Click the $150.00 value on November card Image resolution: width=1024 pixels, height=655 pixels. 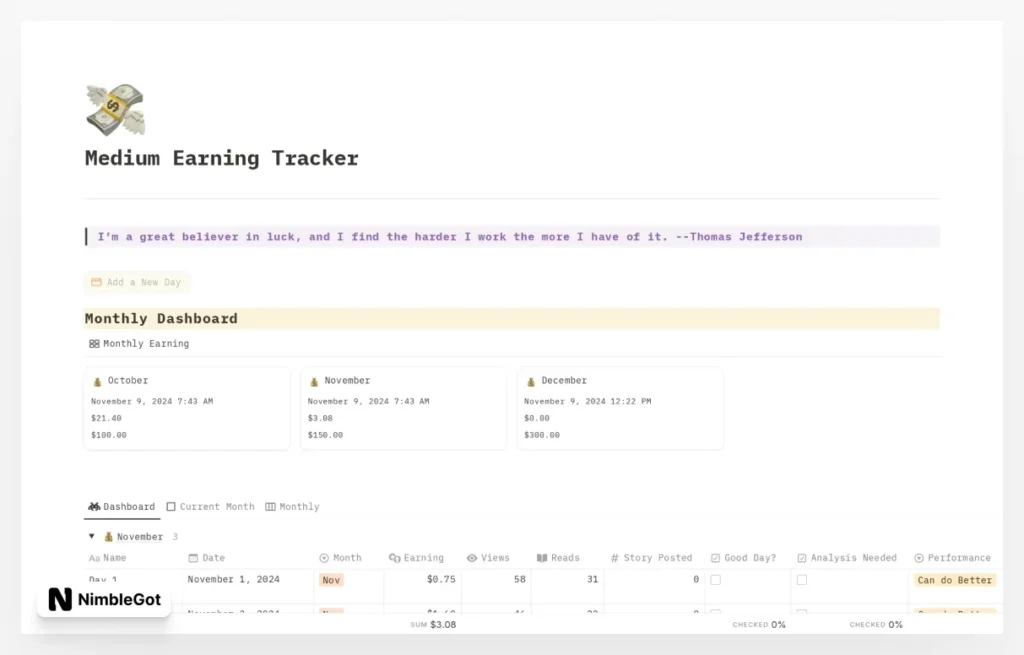[x=325, y=435]
